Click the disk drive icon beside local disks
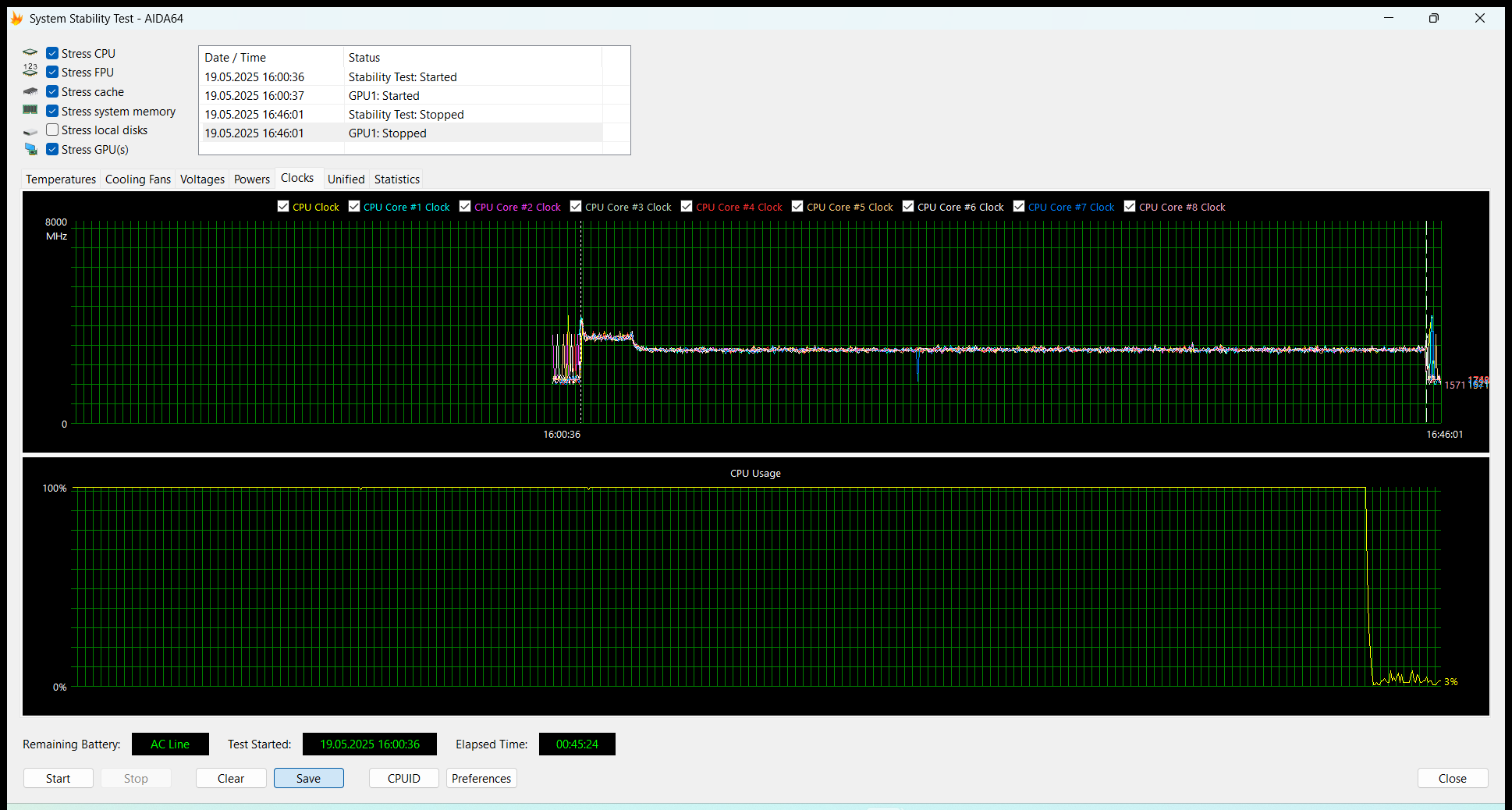This screenshot has width=1512, height=810. coord(30,131)
